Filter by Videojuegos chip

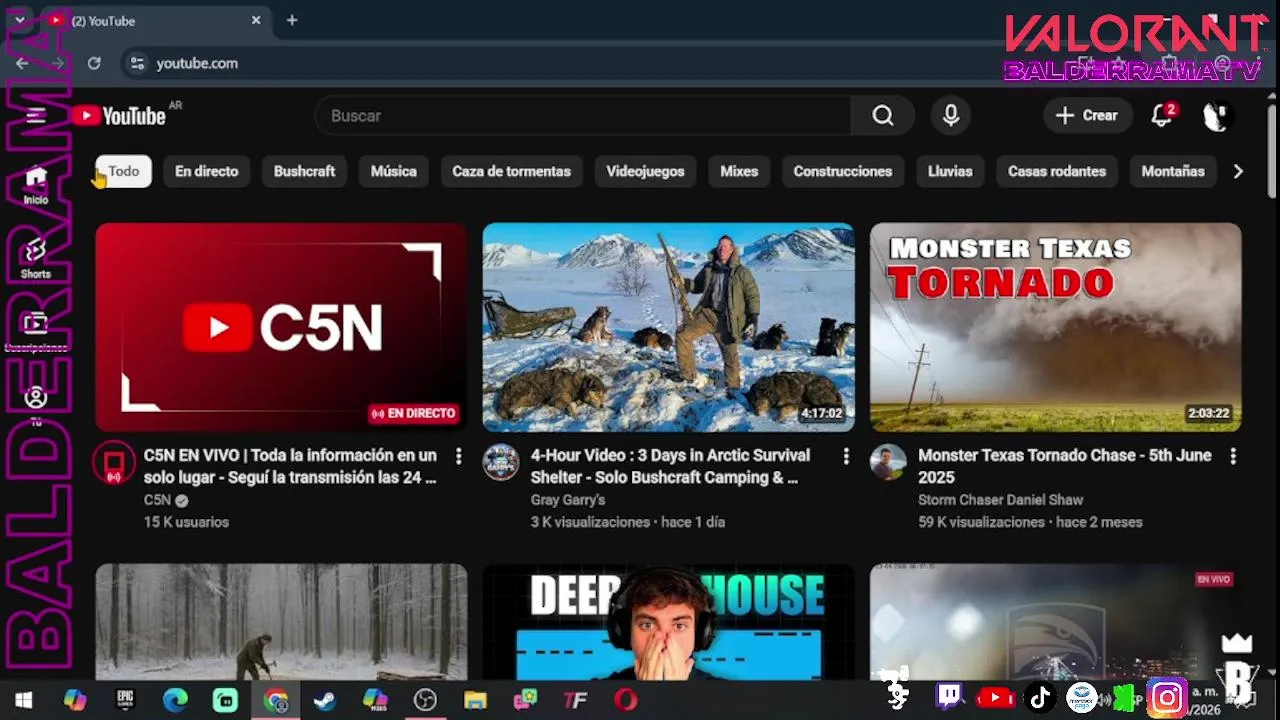tap(645, 171)
